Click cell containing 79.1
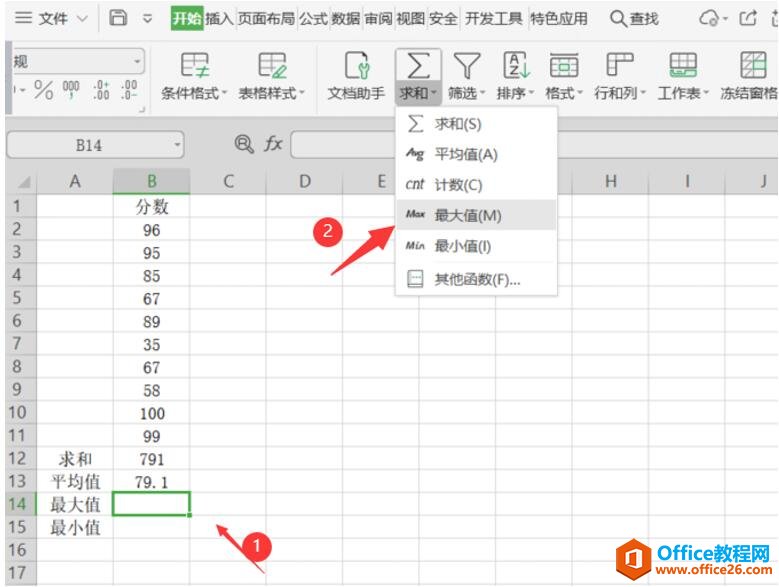Image resolution: width=779 pixels, height=587 pixels. click(x=152, y=481)
